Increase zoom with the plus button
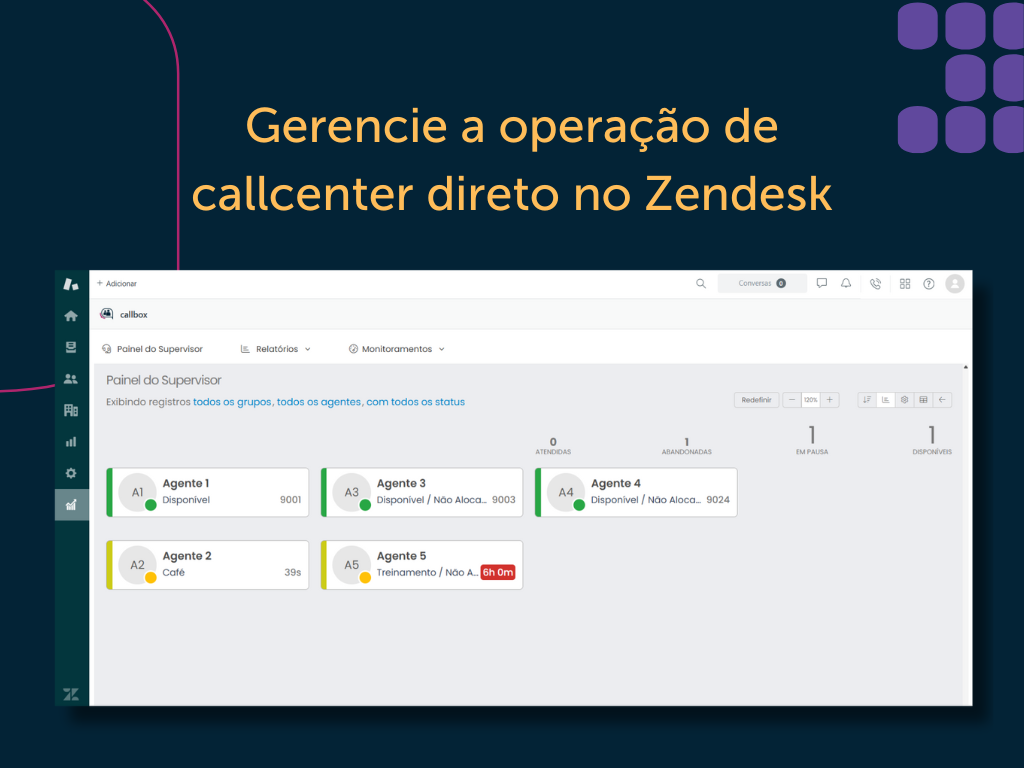 coord(829,400)
